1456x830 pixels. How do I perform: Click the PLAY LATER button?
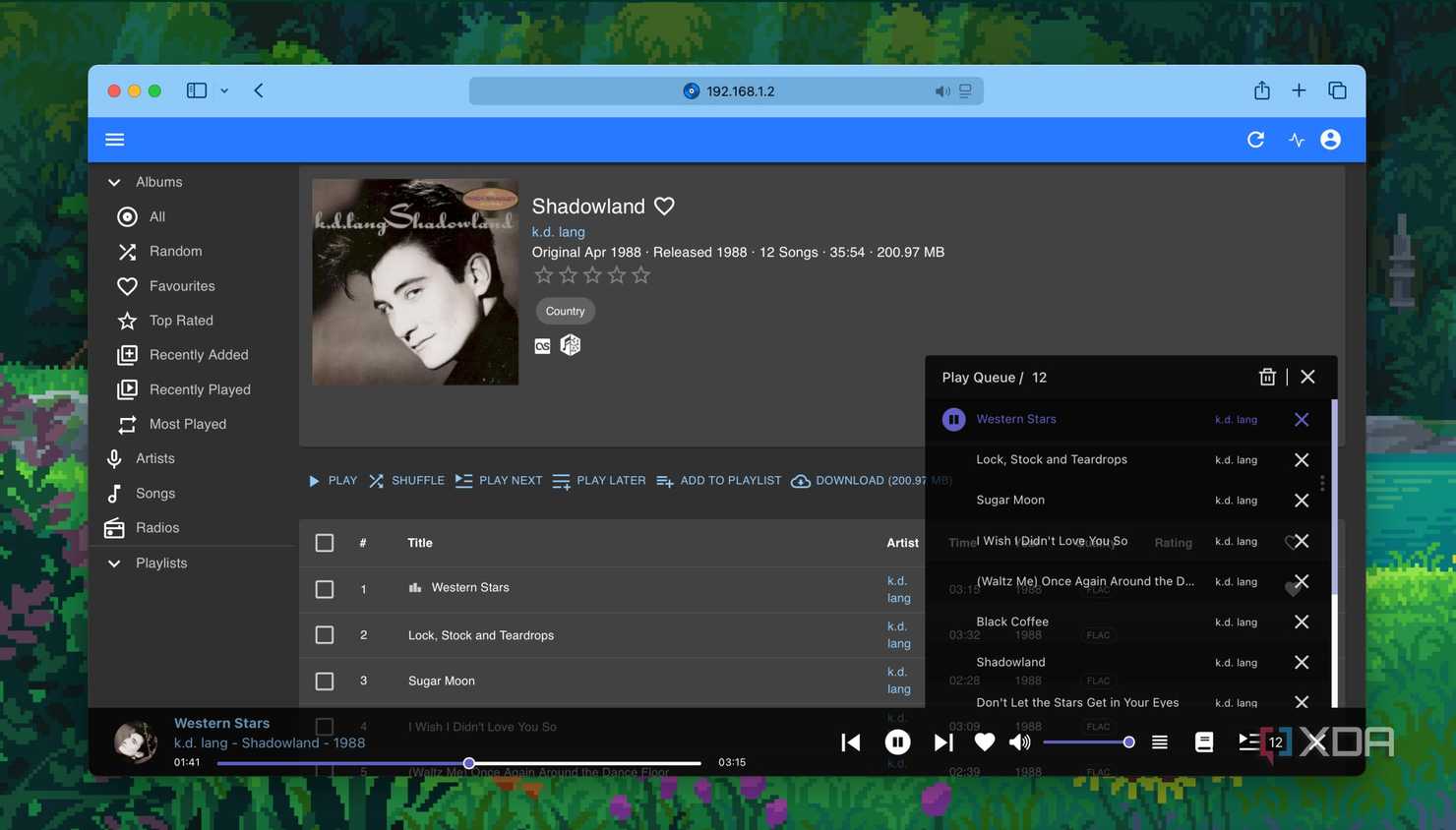click(599, 481)
